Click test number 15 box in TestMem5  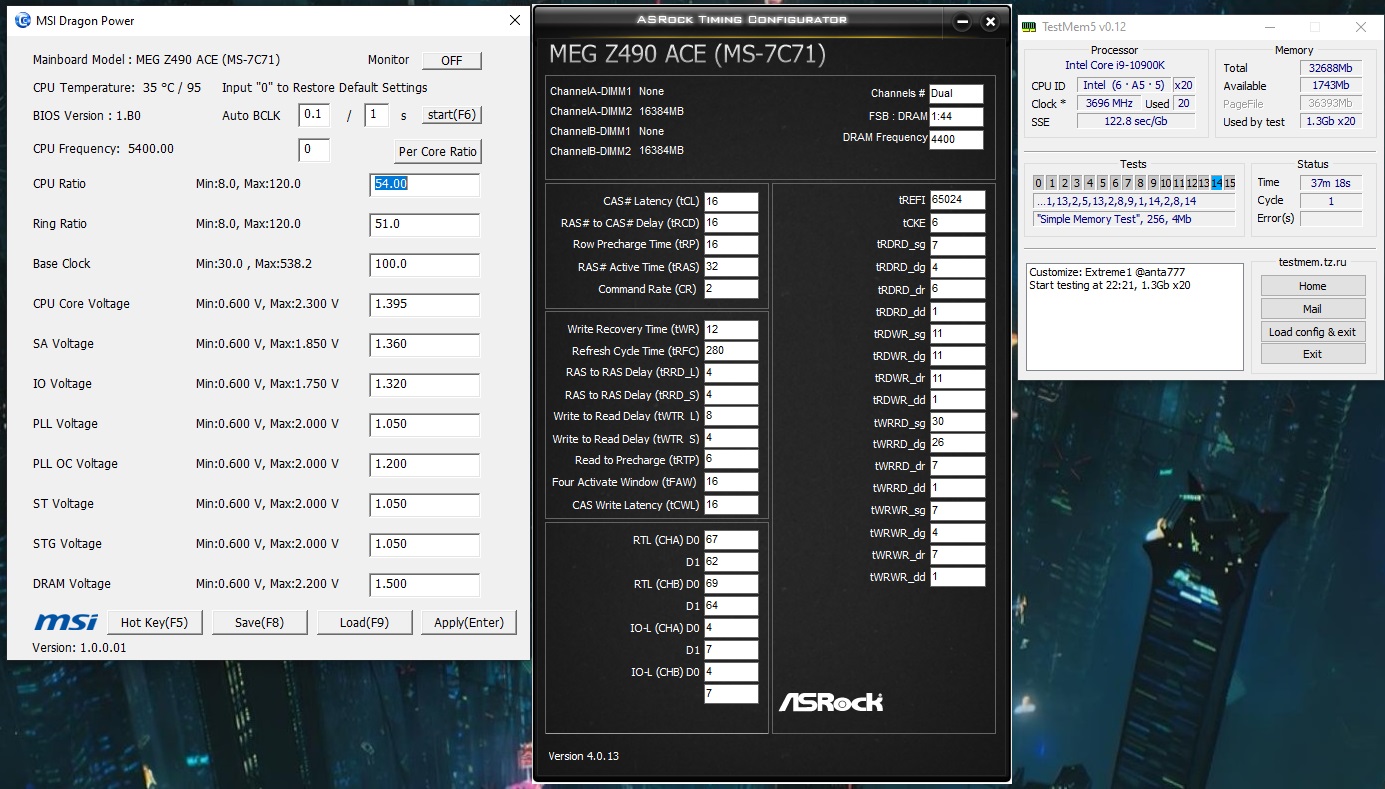click(x=1230, y=183)
